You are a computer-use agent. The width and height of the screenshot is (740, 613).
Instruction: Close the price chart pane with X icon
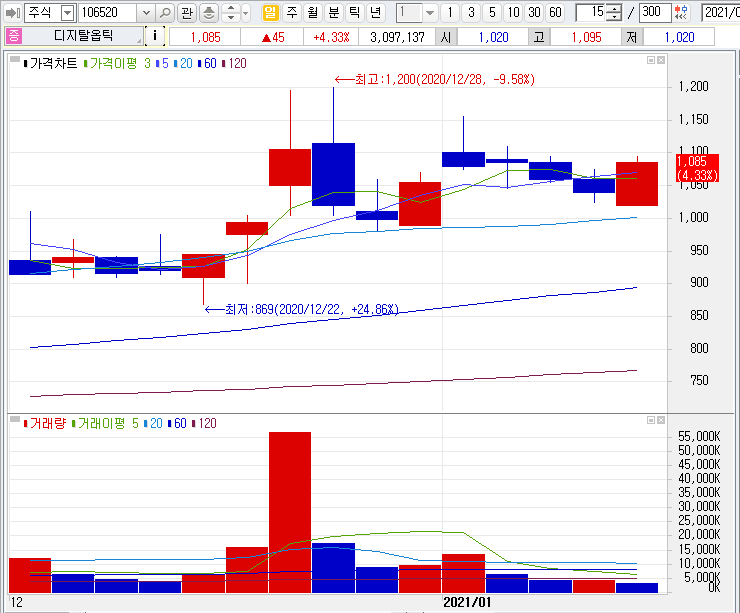tap(661, 60)
